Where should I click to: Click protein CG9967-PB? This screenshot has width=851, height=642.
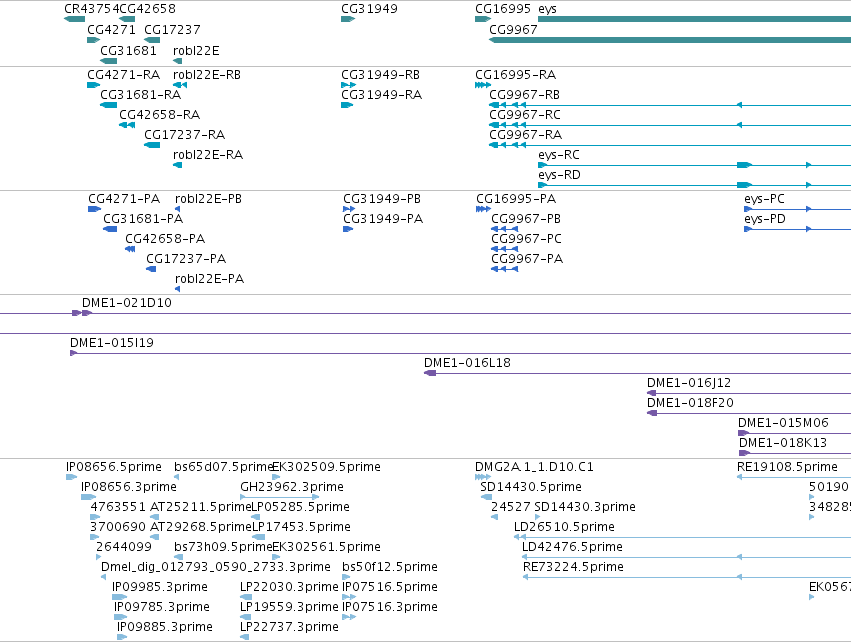(526, 219)
